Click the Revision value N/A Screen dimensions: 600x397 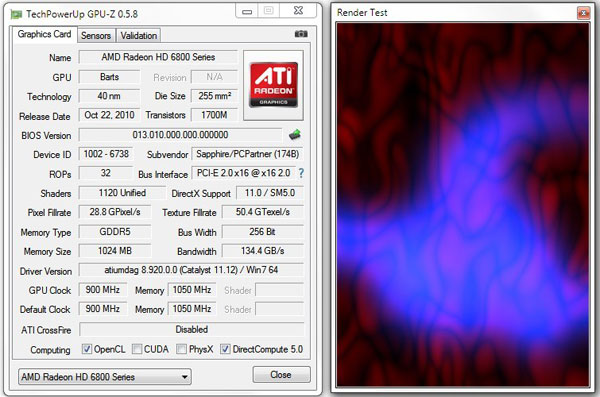[214, 77]
